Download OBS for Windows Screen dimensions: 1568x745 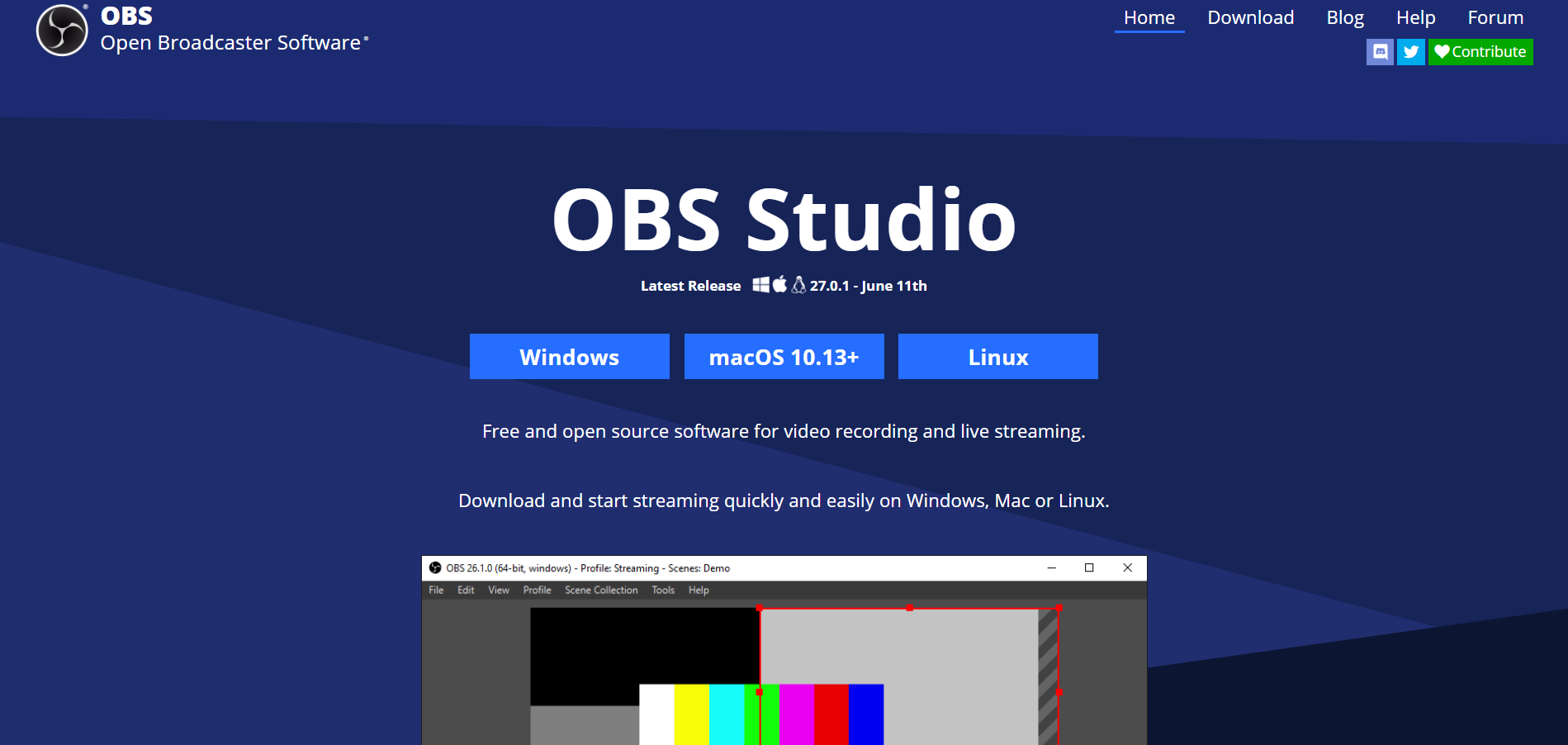570,357
